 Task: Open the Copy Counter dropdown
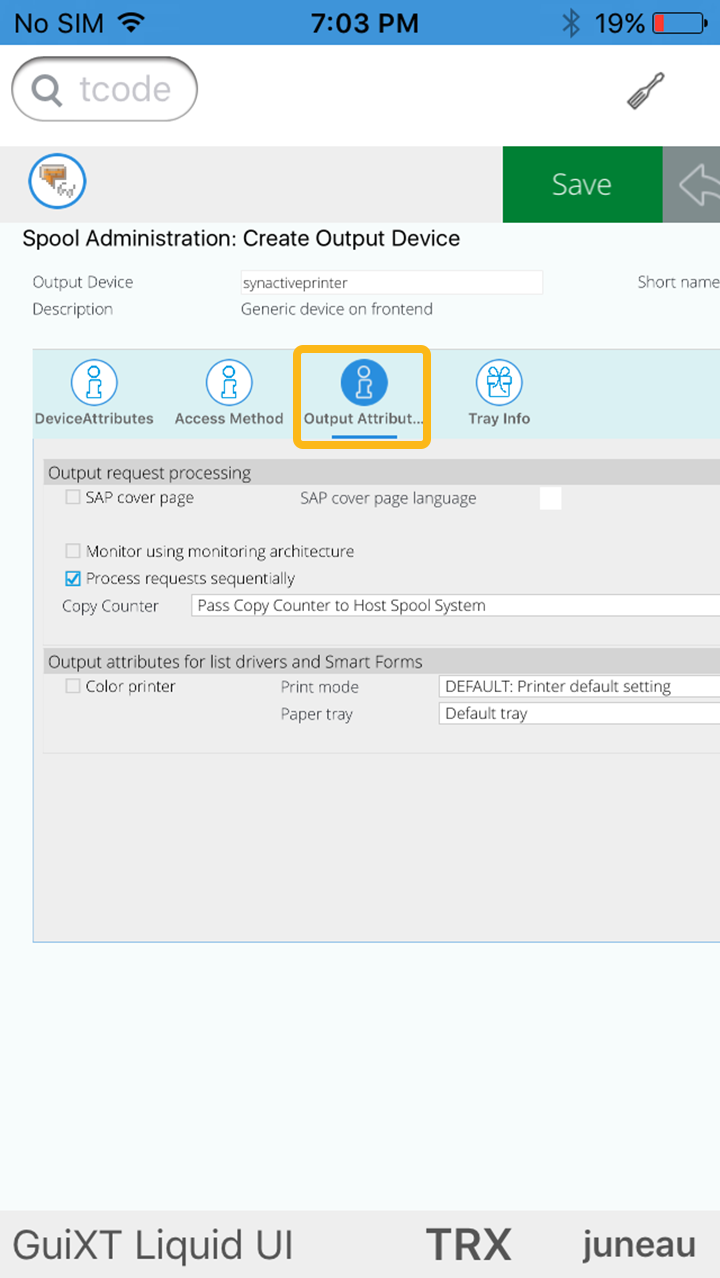click(x=455, y=606)
